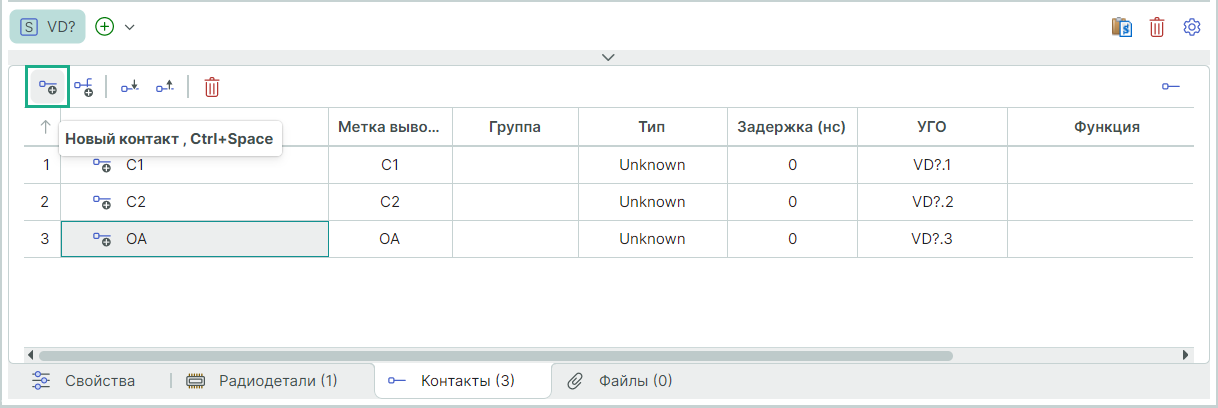The width and height of the screenshot is (1218, 408).
Task: Sort rows using the arrow column header
Action: point(45,127)
